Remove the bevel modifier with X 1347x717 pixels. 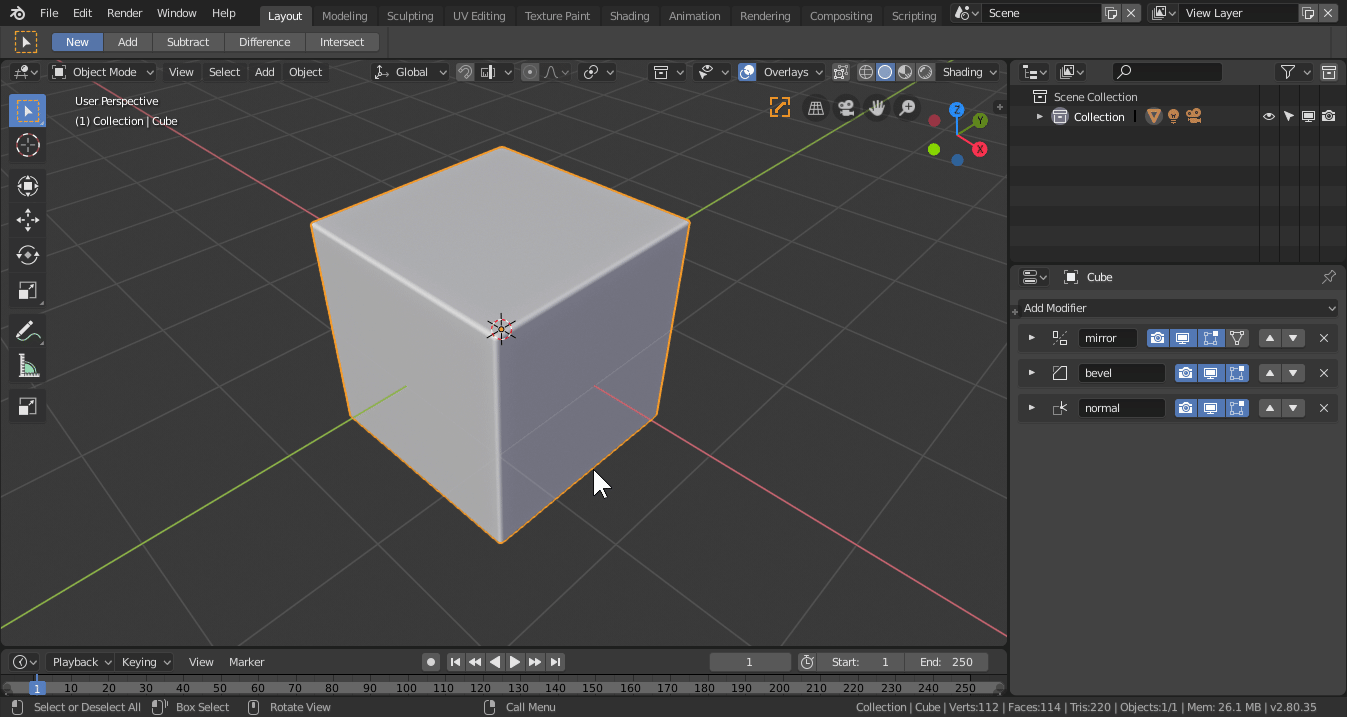point(1323,373)
